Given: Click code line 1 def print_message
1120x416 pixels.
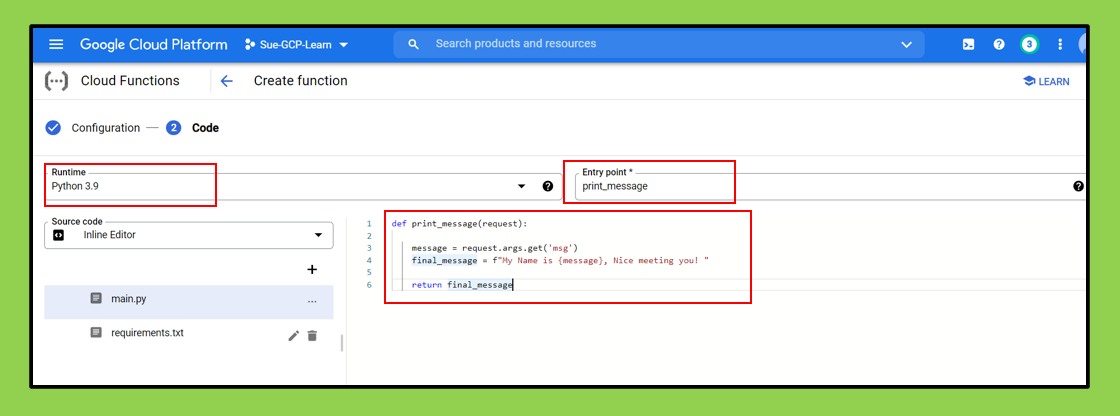Looking at the screenshot, I should [x=459, y=224].
